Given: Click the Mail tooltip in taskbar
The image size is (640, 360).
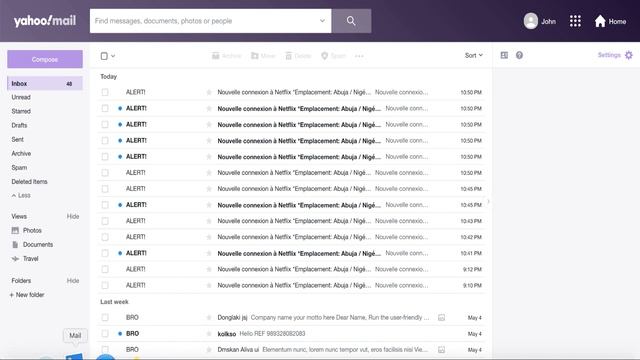Looking at the screenshot, I should 75,336.
